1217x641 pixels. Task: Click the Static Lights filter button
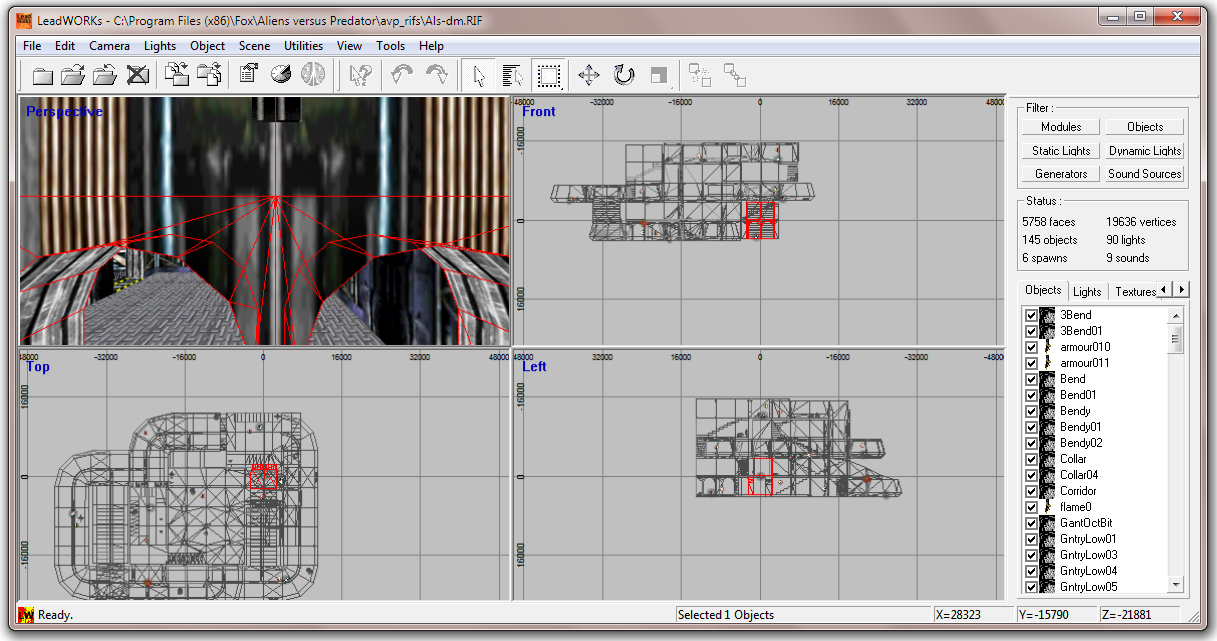click(x=1061, y=151)
